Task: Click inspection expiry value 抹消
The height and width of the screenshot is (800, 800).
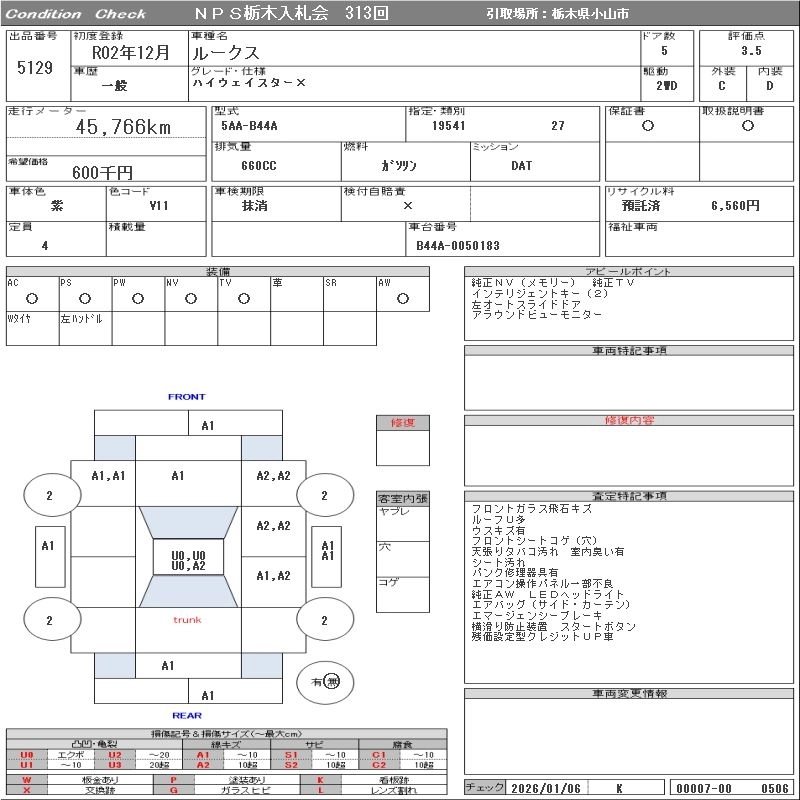Action: point(255,206)
